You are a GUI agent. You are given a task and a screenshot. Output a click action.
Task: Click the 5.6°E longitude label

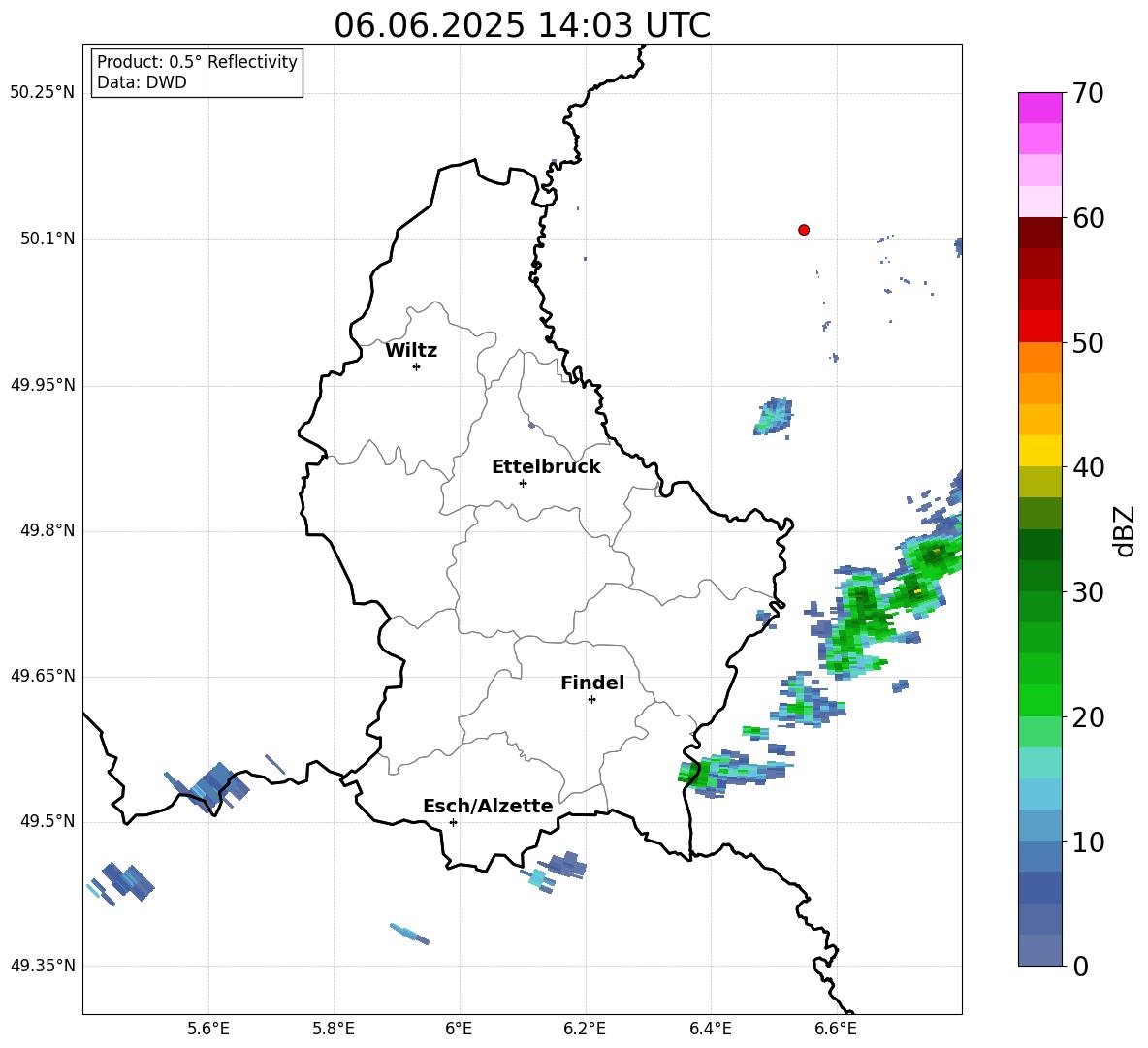208,1029
